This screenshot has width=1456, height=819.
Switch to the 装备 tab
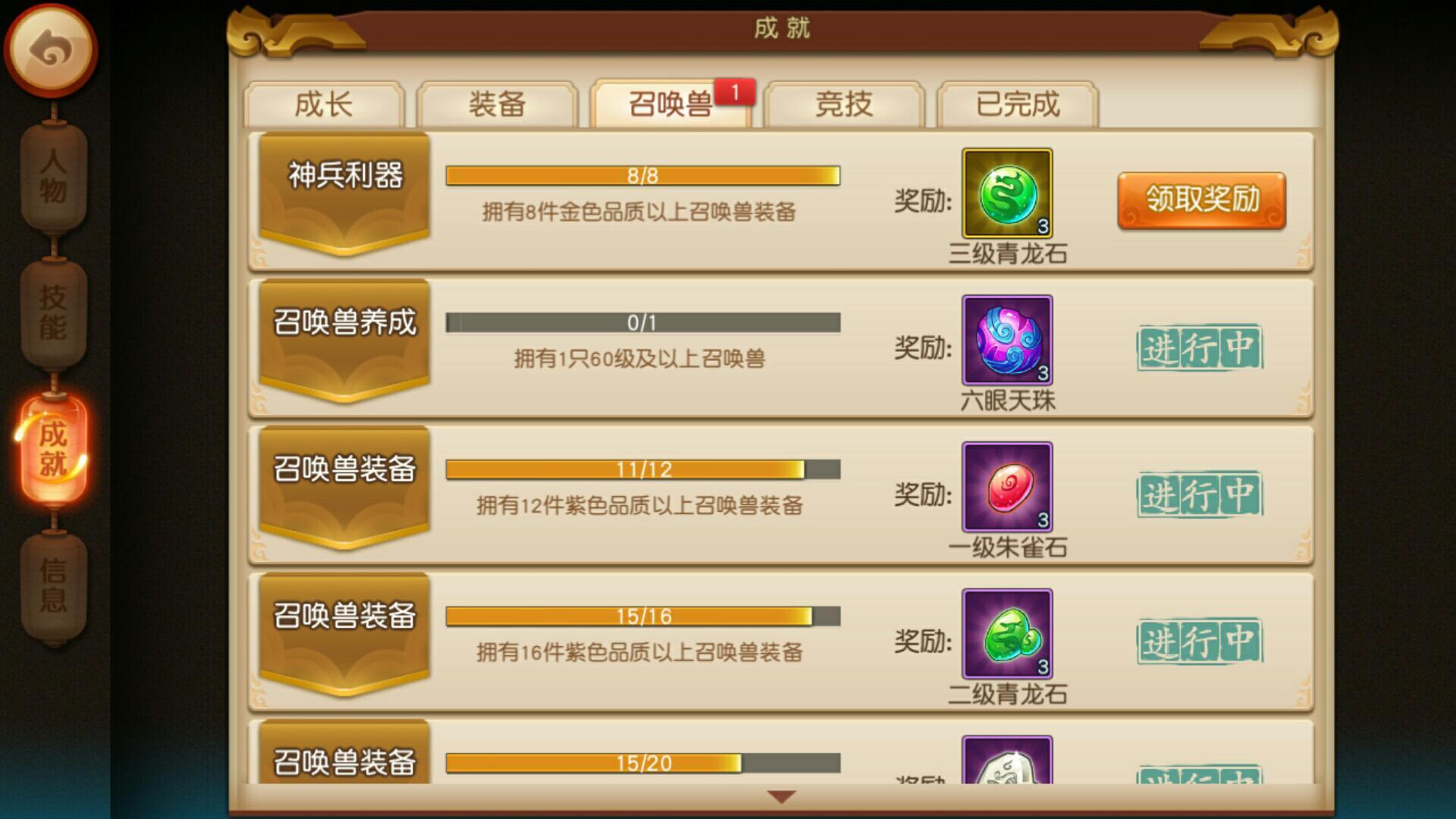[497, 105]
